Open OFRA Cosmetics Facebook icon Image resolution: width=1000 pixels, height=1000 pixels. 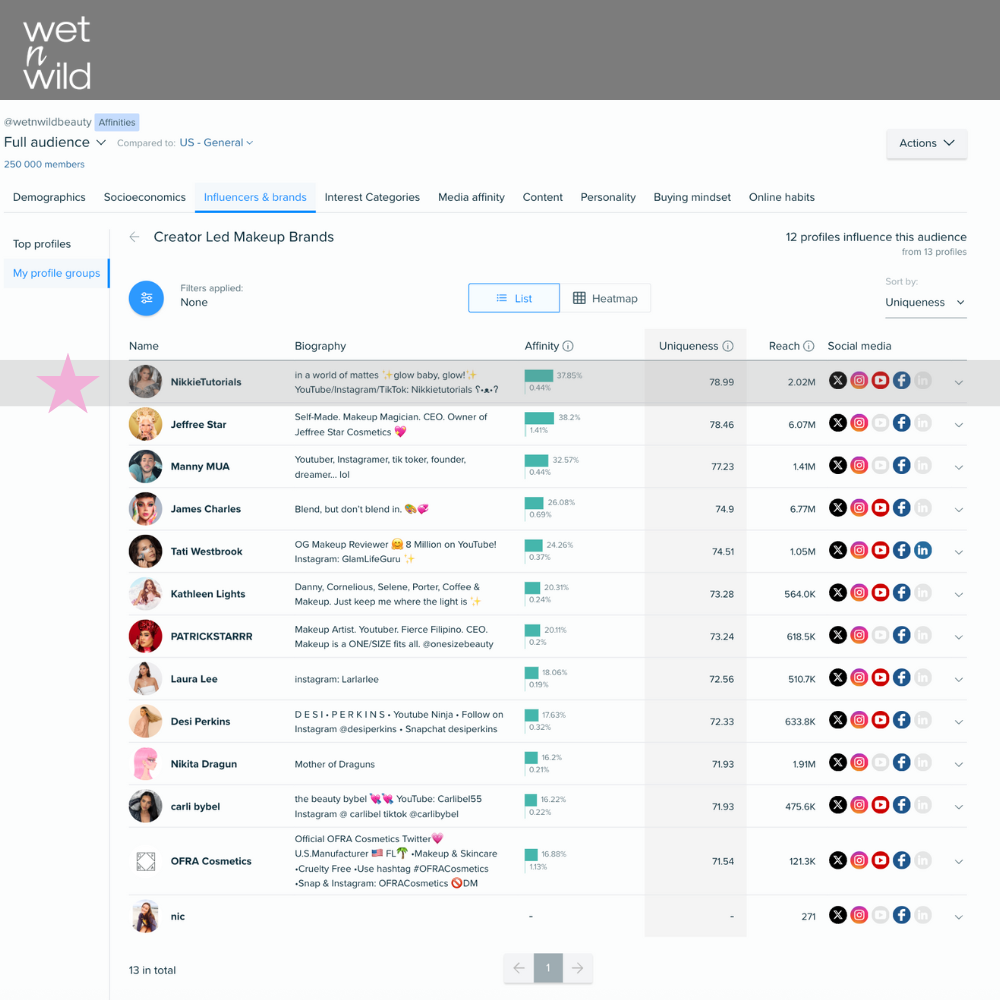(901, 860)
